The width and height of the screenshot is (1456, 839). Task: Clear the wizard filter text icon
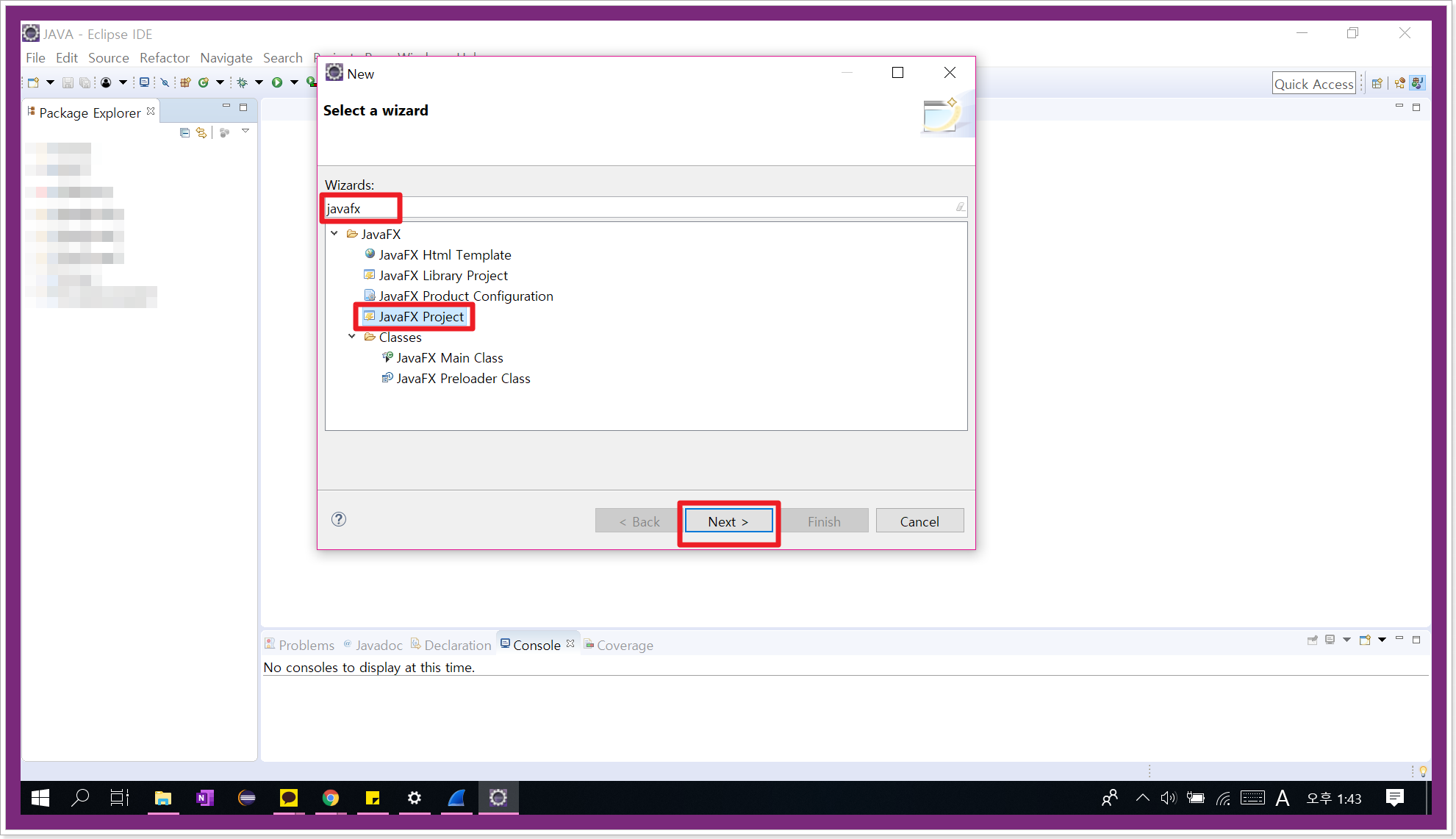960,207
